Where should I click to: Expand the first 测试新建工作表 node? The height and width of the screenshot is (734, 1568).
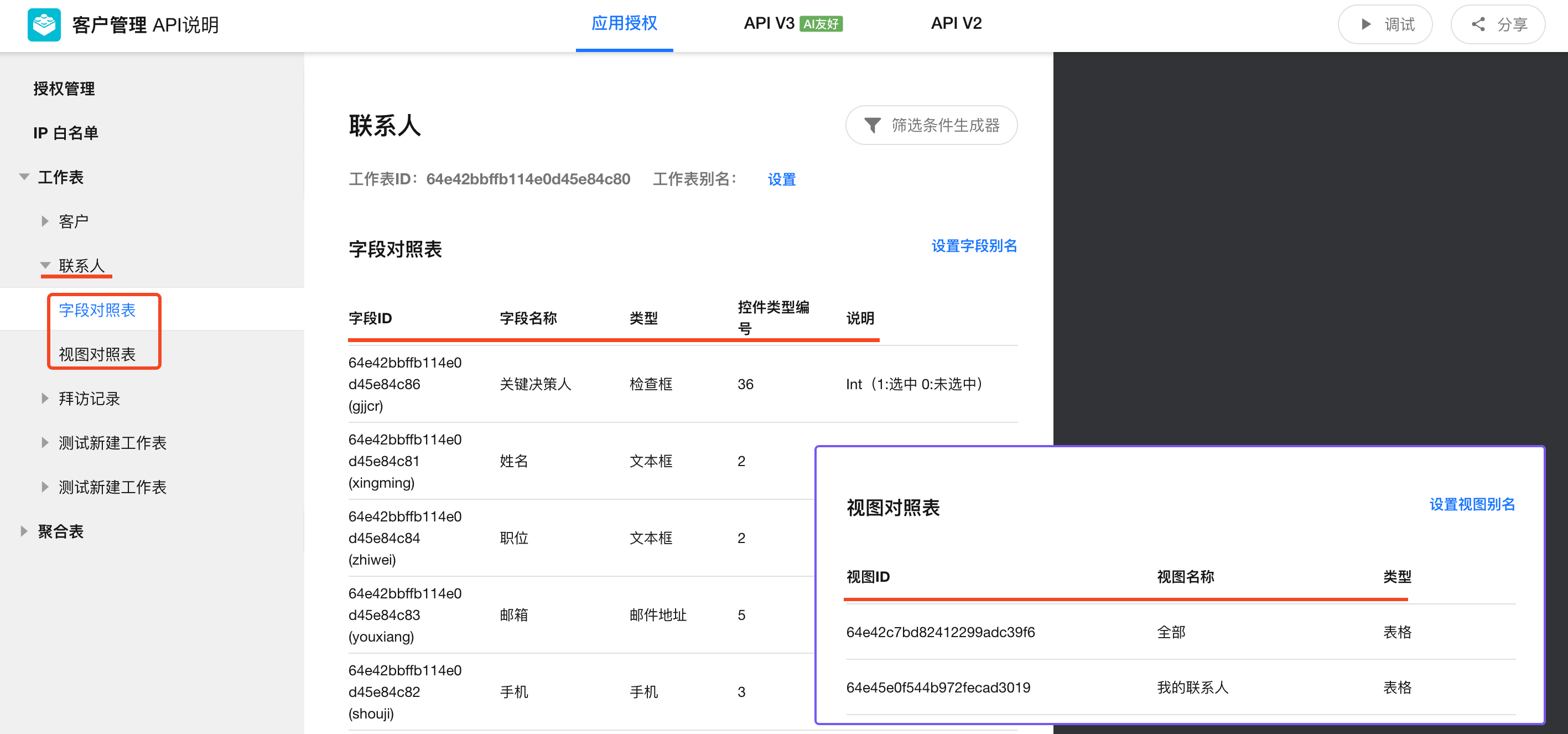tap(45, 443)
